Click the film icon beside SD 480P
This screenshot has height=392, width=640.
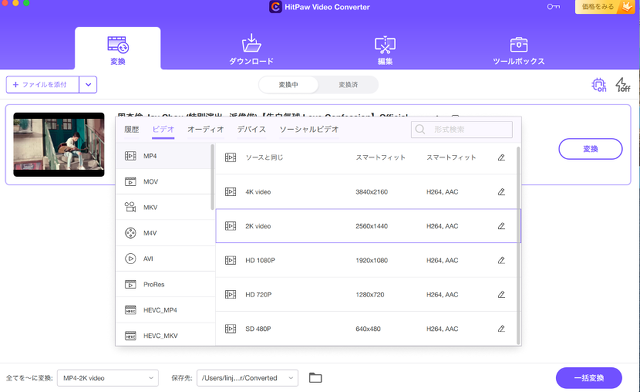pos(230,329)
